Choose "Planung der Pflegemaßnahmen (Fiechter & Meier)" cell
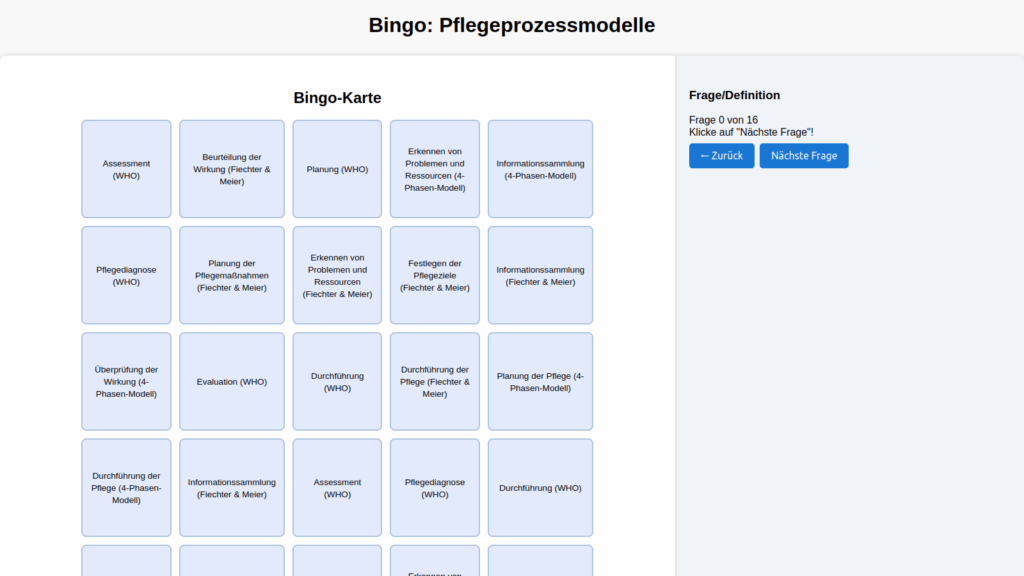The height and width of the screenshot is (576, 1024). 232,275
